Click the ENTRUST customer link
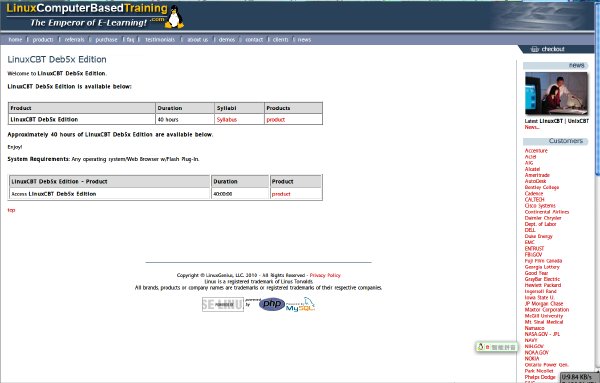 pyautogui.click(x=534, y=249)
